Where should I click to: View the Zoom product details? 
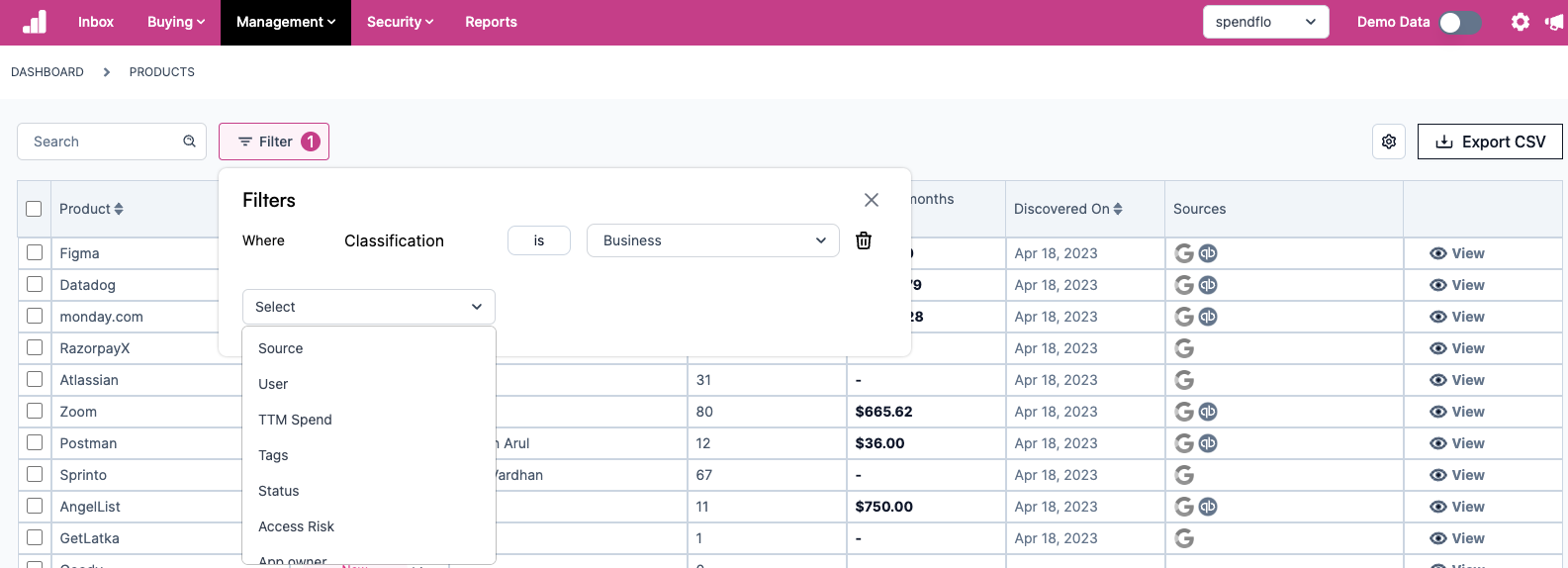(1457, 412)
